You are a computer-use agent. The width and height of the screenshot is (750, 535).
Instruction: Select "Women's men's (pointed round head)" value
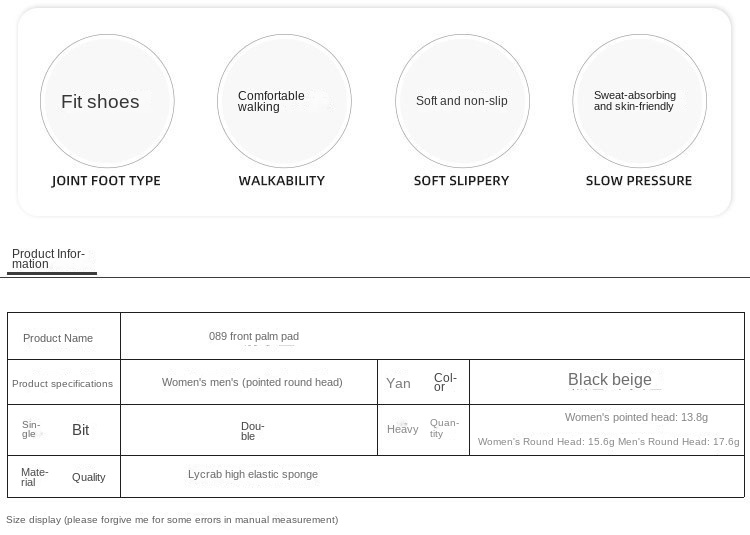click(252, 382)
